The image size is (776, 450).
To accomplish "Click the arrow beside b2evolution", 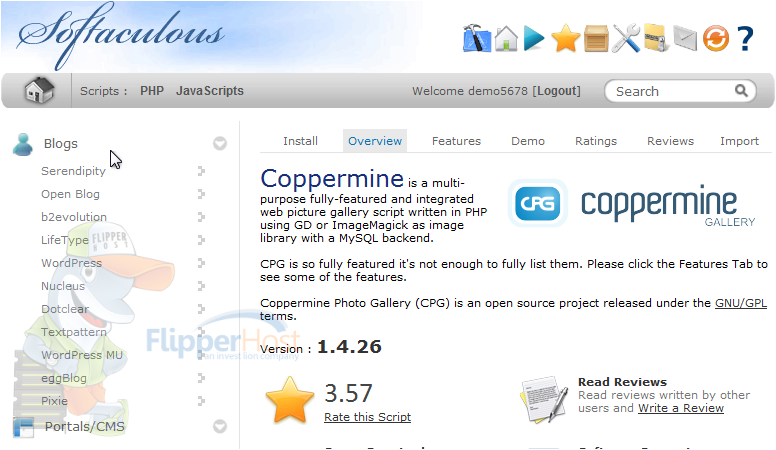I will (x=201, y=217).
